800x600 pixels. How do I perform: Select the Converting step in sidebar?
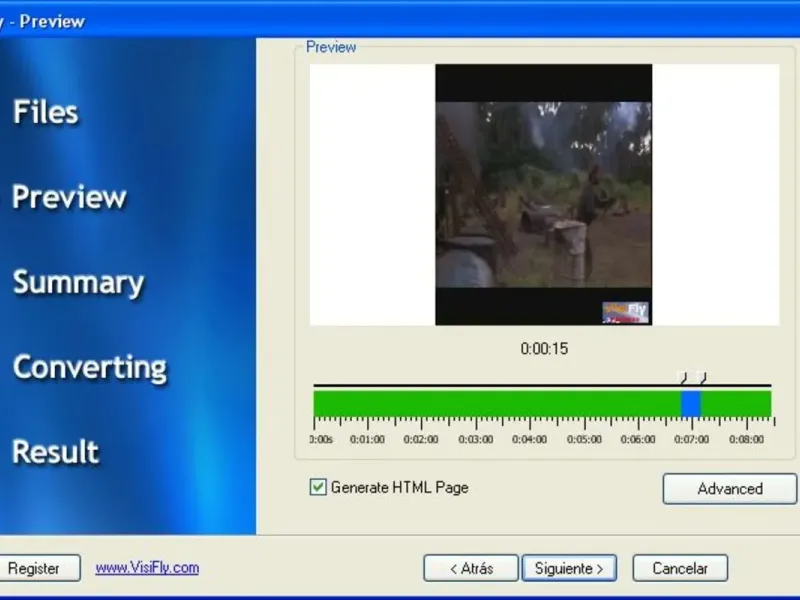tap(90, 367)
